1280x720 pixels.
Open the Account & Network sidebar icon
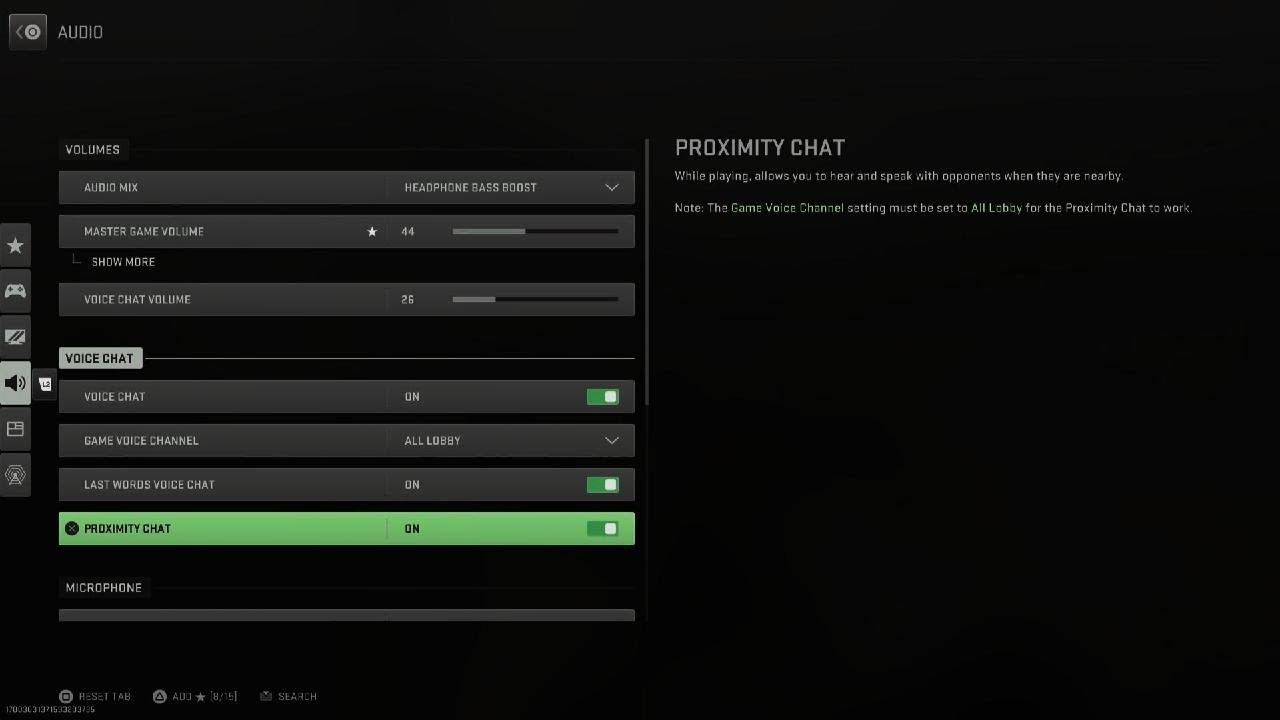coord(15,475)
